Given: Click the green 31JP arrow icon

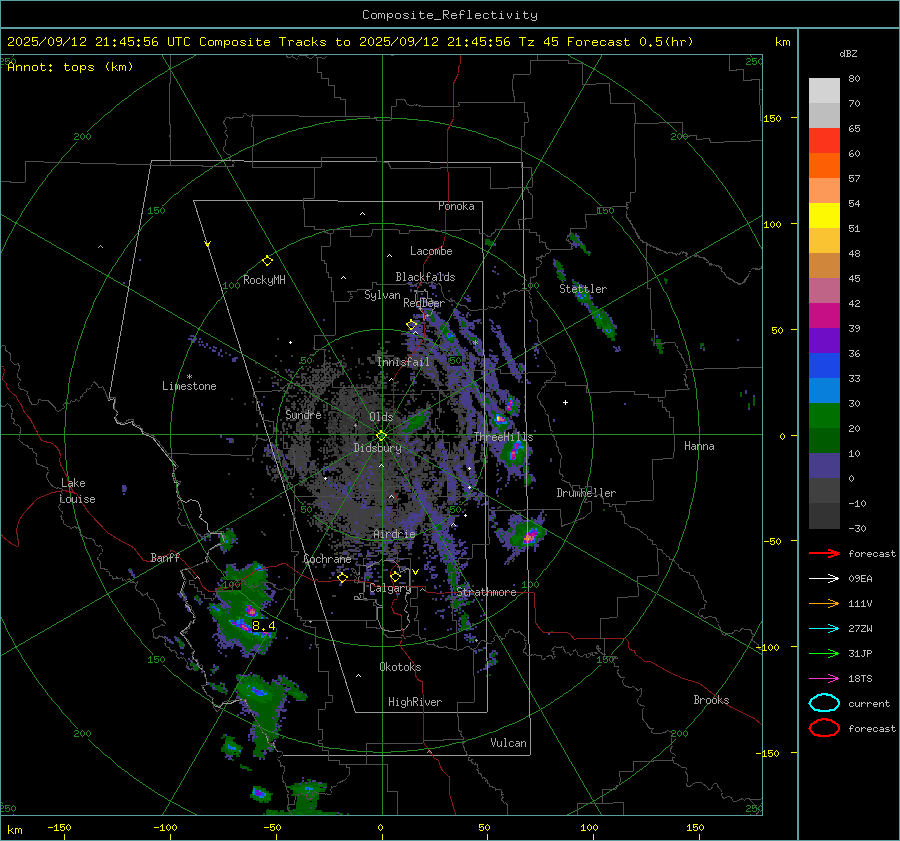Looking at the screenshot, I should coord(824,653).
